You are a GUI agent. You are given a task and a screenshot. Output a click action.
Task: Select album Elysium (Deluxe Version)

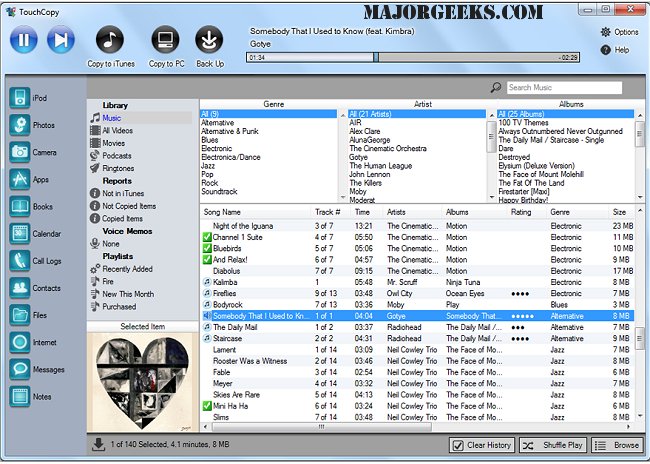[x=536, y=166]
